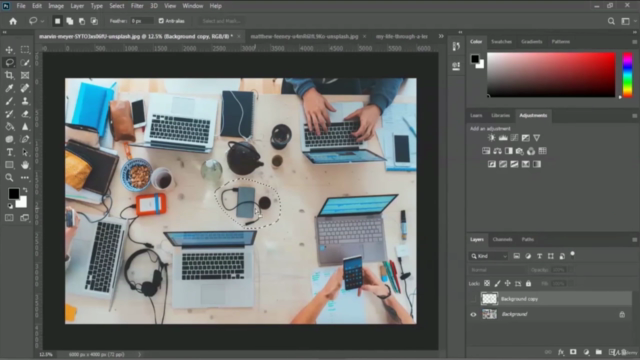This screenshot has height=360, width=640.
Task: Select the Crop tool
Action: pyautogui.click(x=9, y=75)
